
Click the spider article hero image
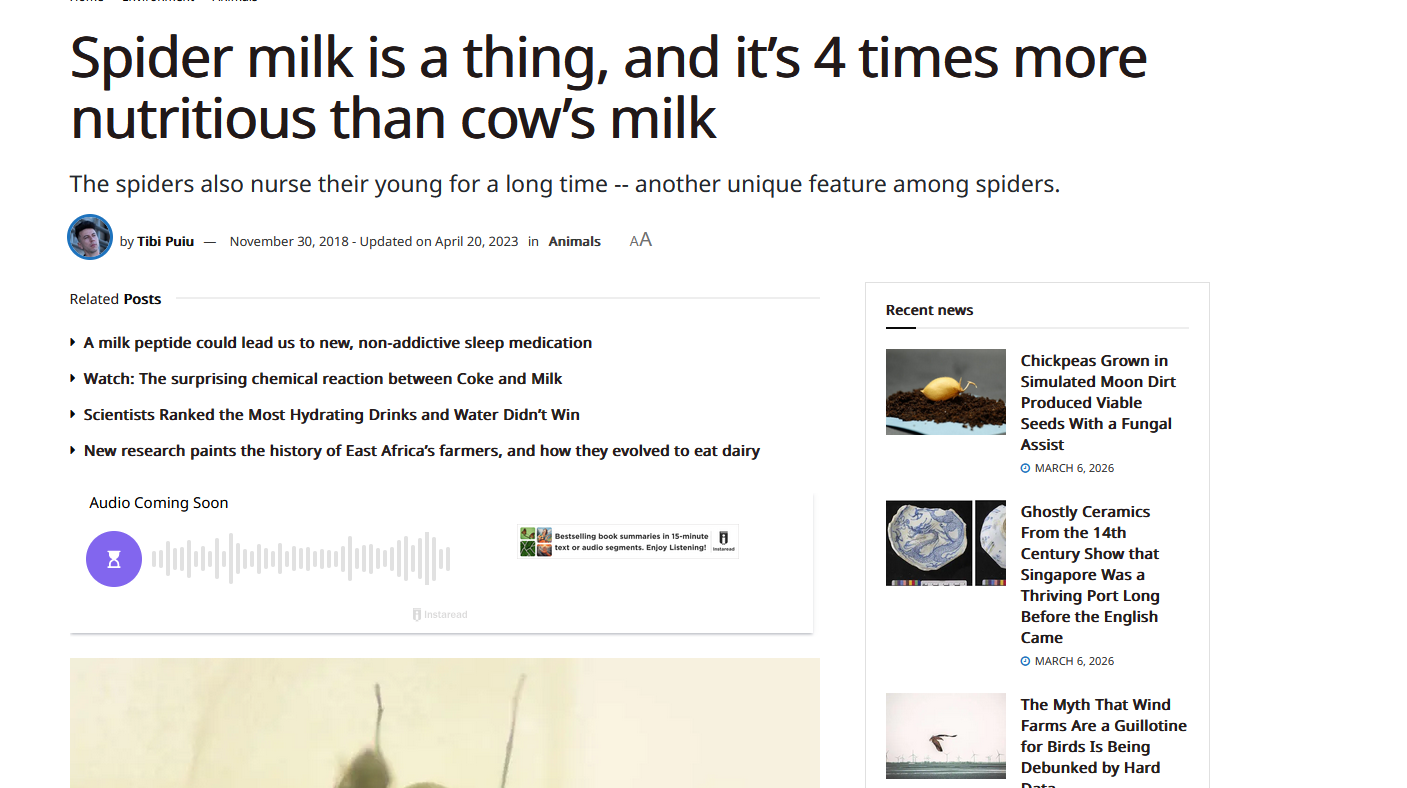[x=444, y=722]
